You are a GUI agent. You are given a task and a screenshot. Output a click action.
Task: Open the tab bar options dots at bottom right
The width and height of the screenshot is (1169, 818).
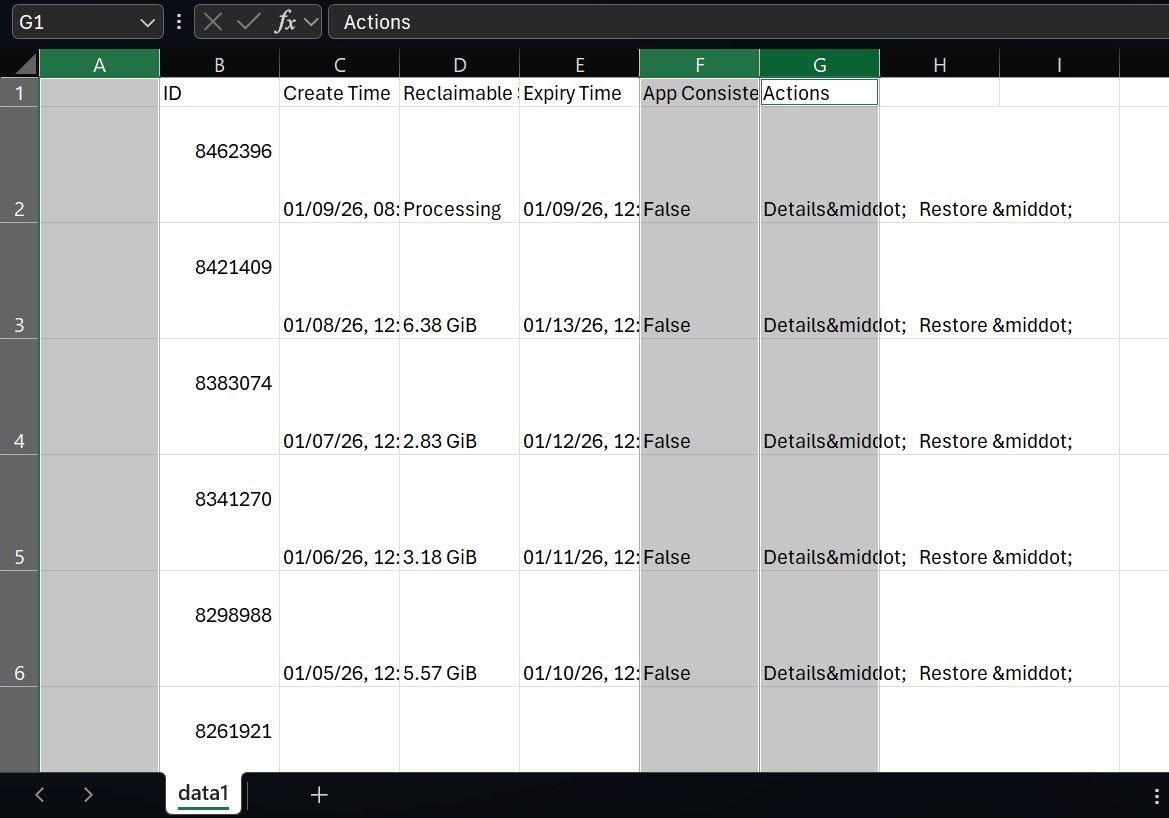coord(1156,795)
